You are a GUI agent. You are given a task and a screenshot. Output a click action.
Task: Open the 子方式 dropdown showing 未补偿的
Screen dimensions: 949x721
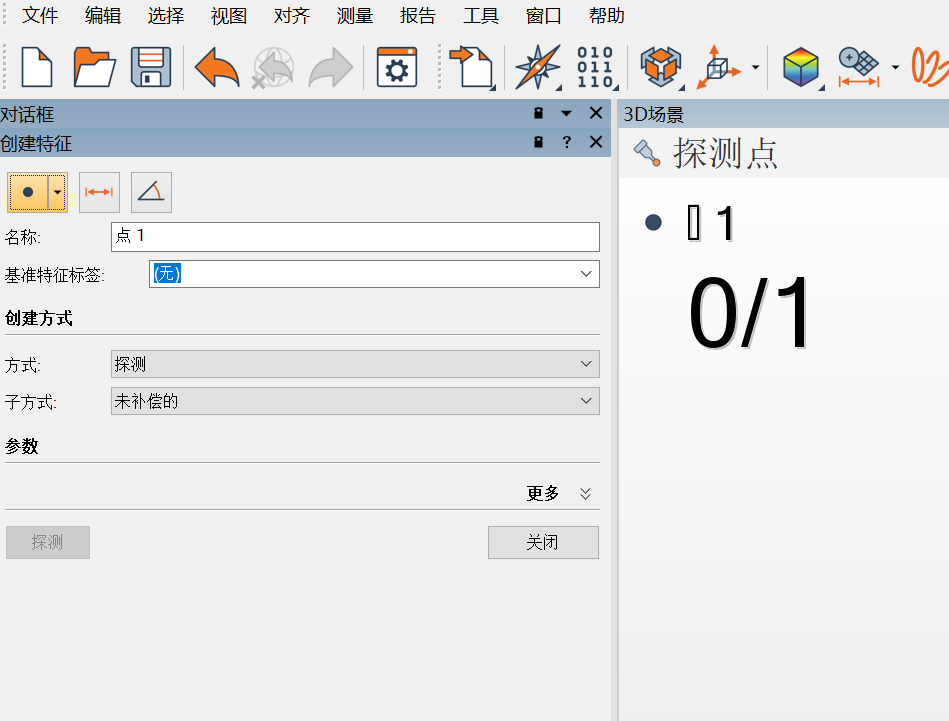pos(355,401)
